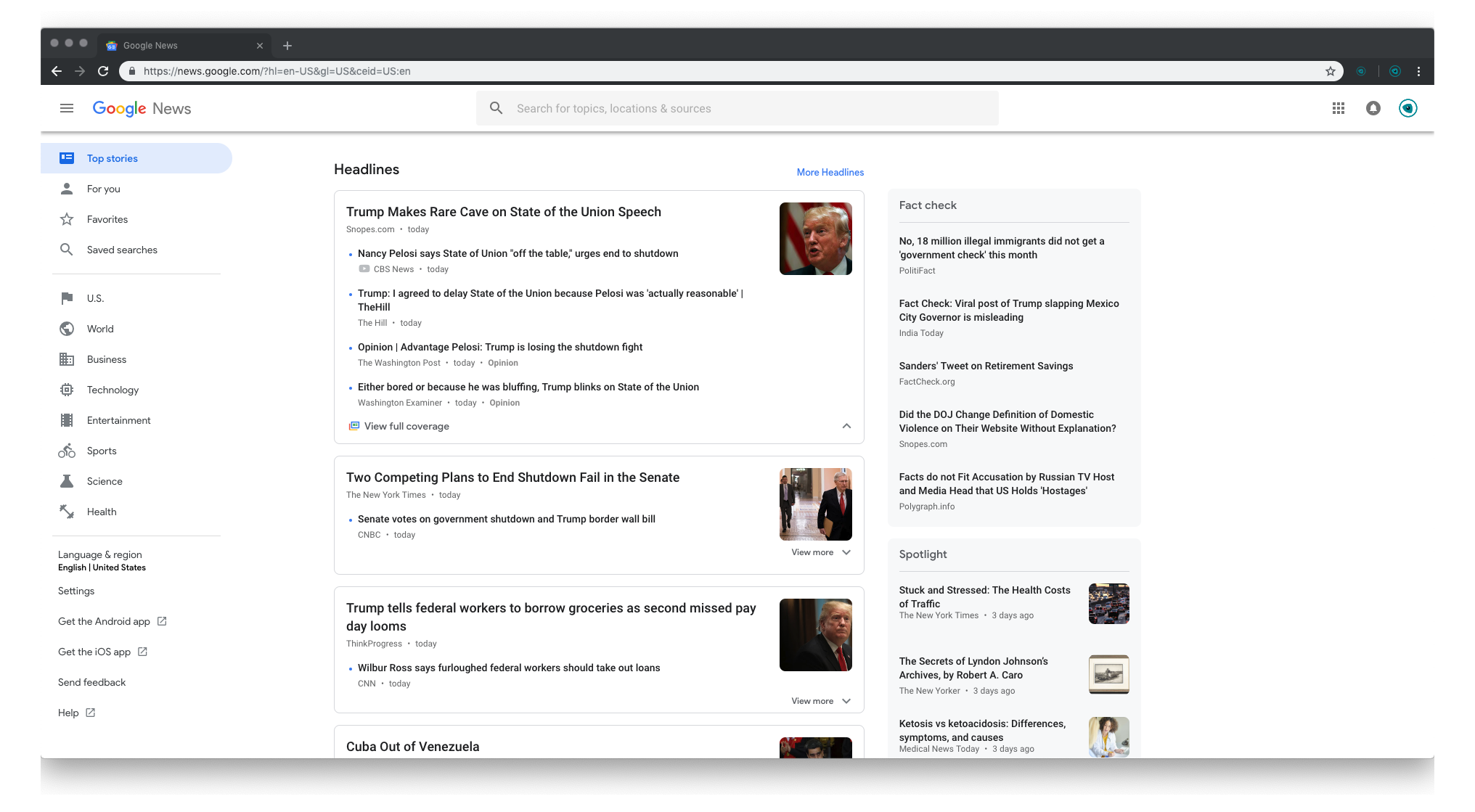This screenshot has height=812, width=1475.
Task: Click the Search input field
Action: (737, 108)
